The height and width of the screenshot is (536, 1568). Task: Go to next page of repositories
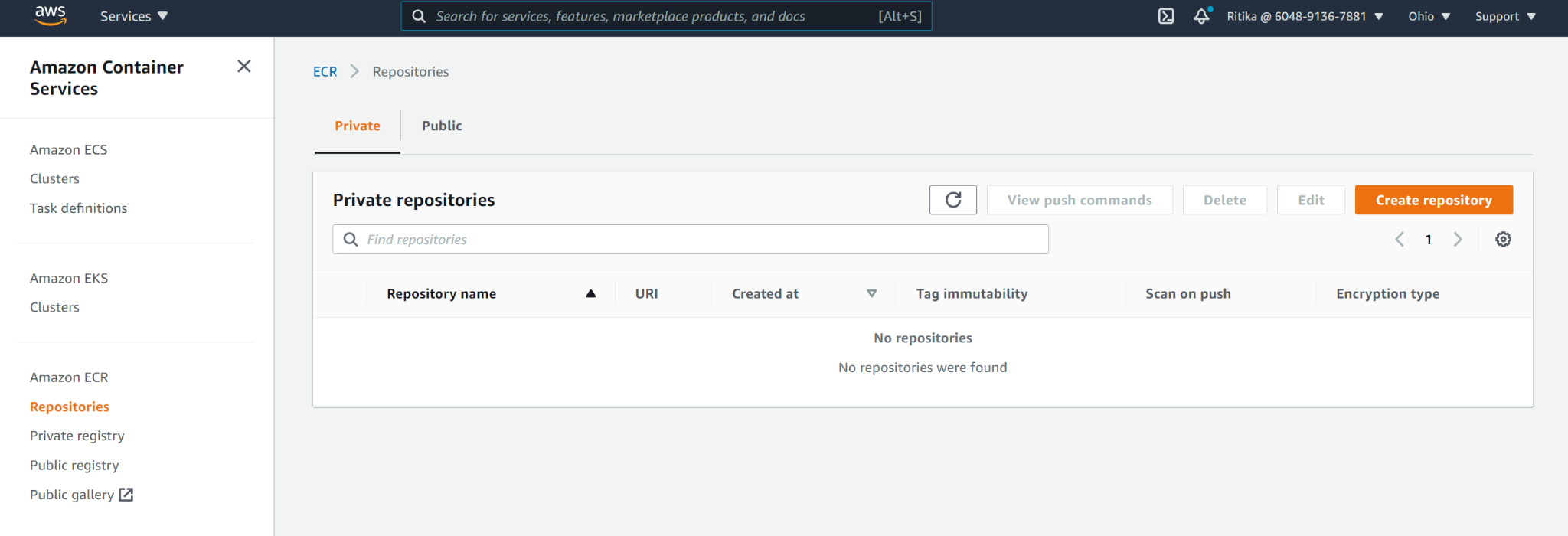(1458, 240)
